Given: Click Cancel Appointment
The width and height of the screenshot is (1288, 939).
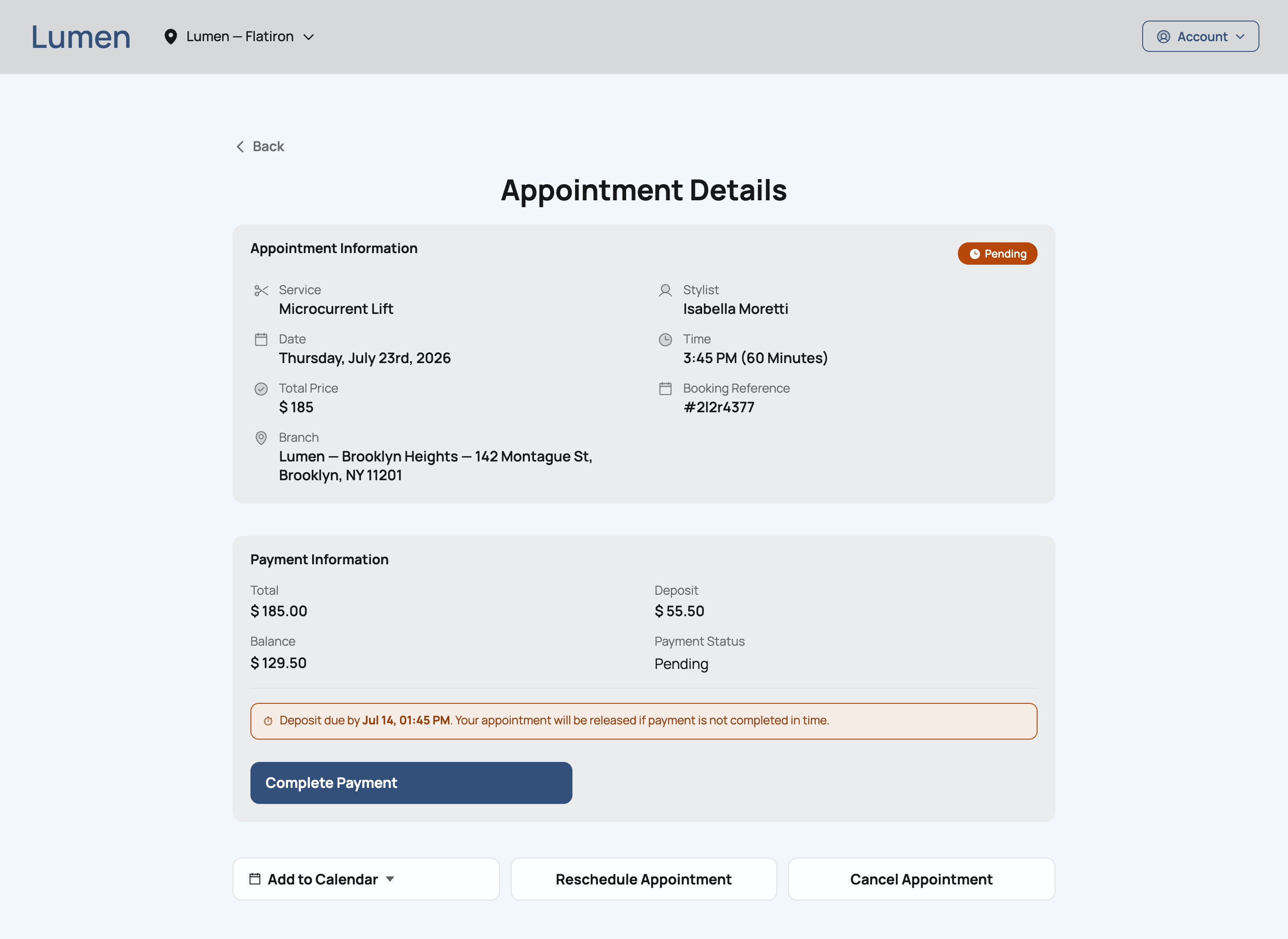Looking at the screenshot, I should 921,880.
